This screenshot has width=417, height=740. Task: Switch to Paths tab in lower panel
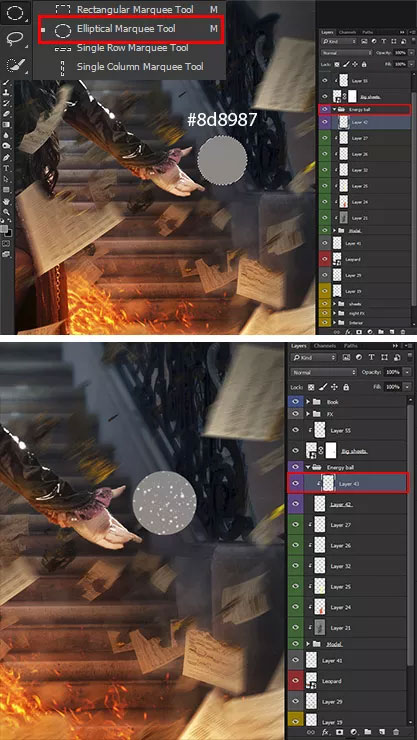tap(350, 346)
